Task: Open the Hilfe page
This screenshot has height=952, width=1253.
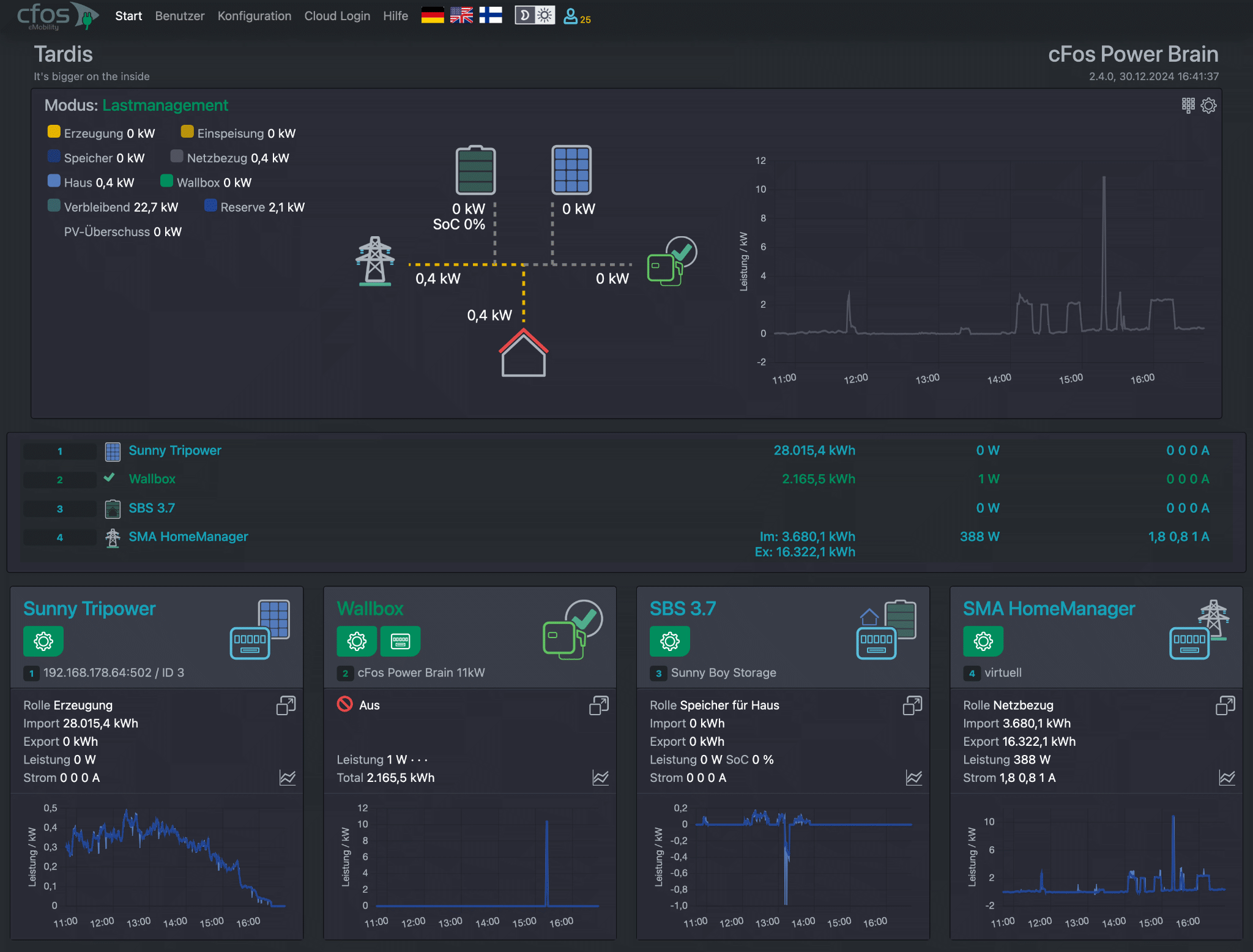Action: click(x=395, y=16)
